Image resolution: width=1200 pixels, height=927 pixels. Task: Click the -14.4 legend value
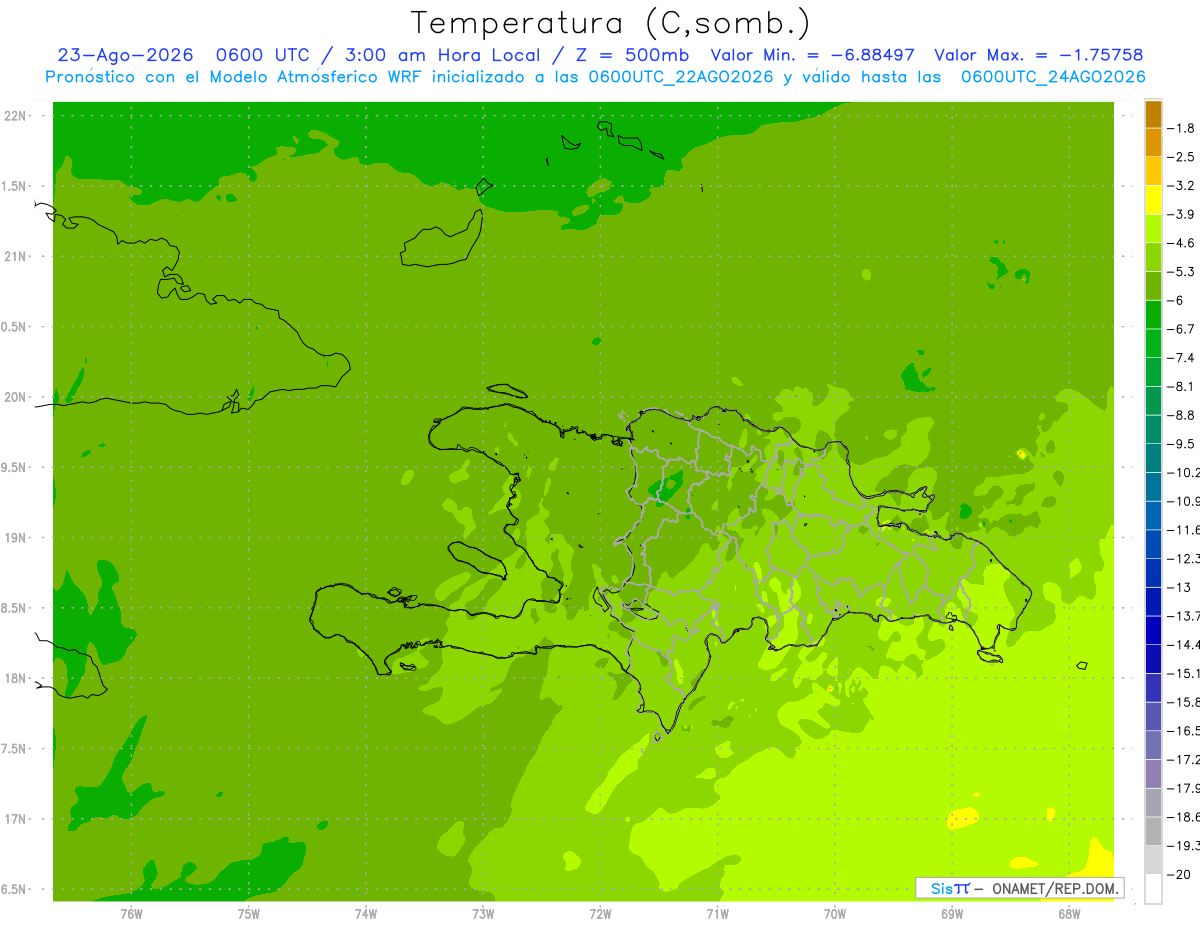pyautogui.click(x=1183, y=645)
